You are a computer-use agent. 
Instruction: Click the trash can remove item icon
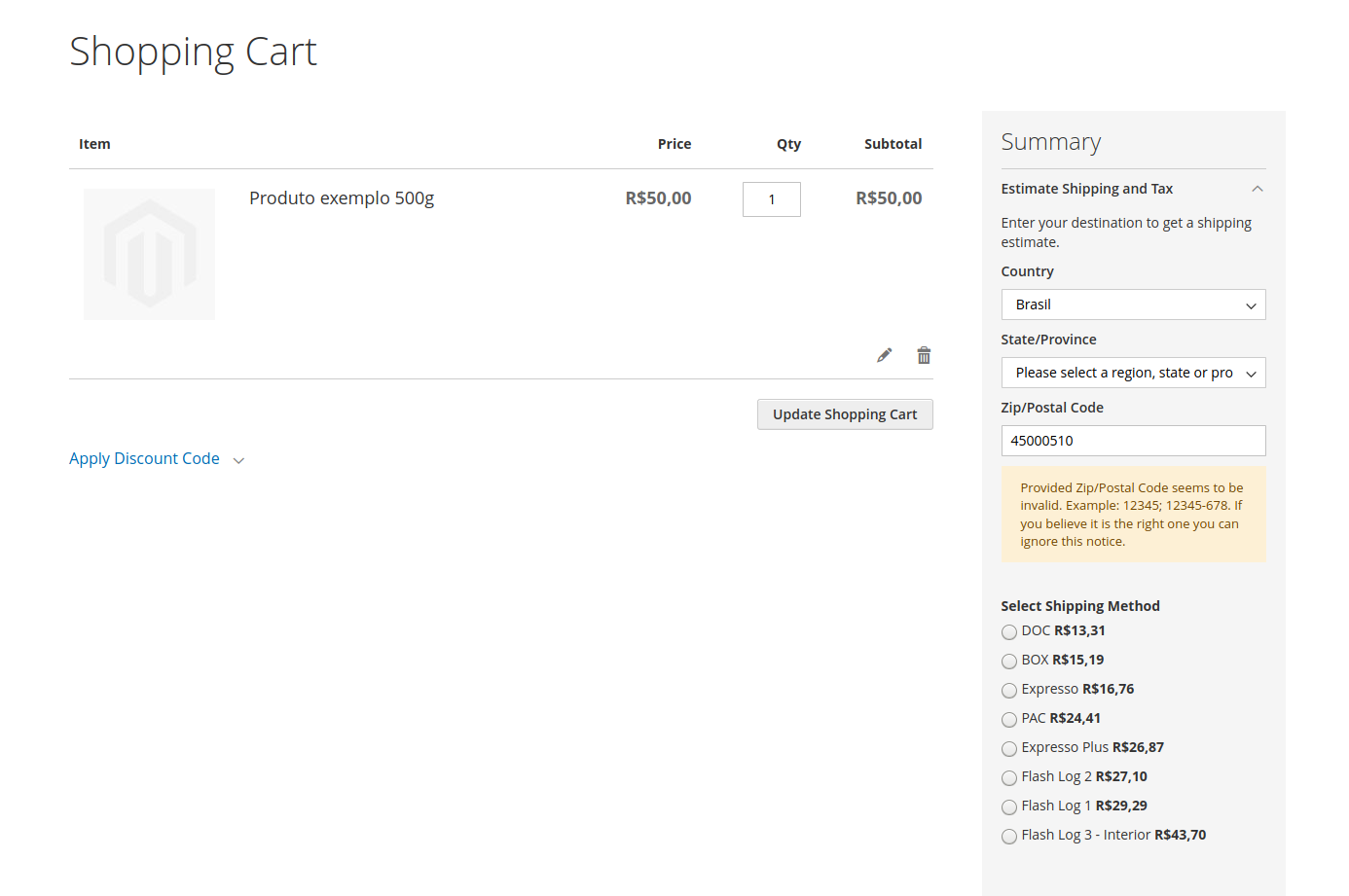point(924,355)
